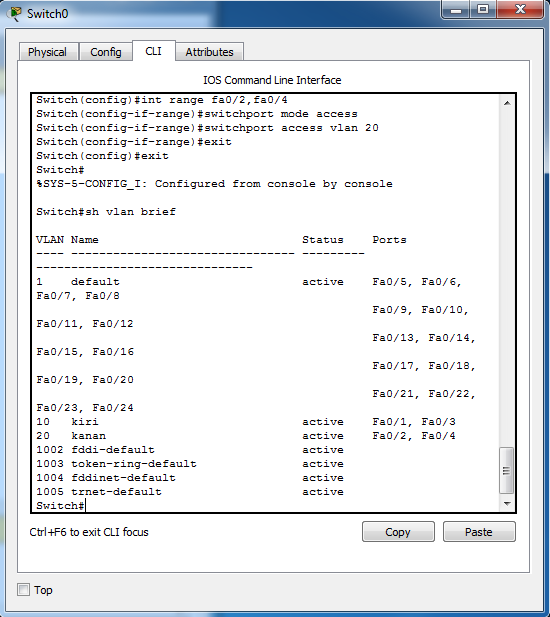Click 'Fa0/5, Fa0/6,' ports text
550x617 pixels.
coord(417,282)
